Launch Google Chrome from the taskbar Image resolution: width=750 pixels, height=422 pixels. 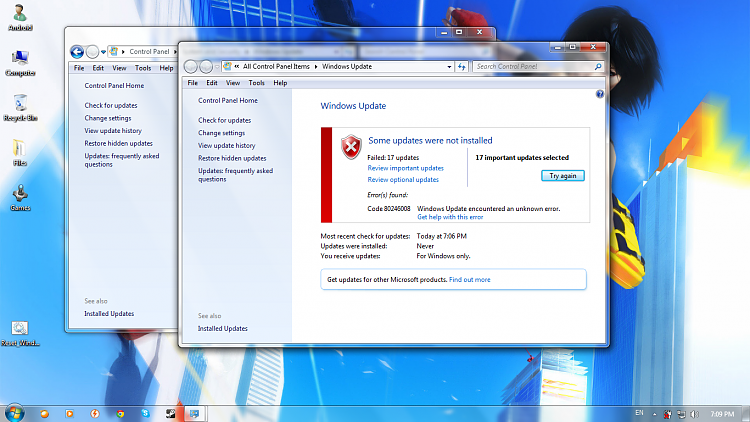click(121, 414)
